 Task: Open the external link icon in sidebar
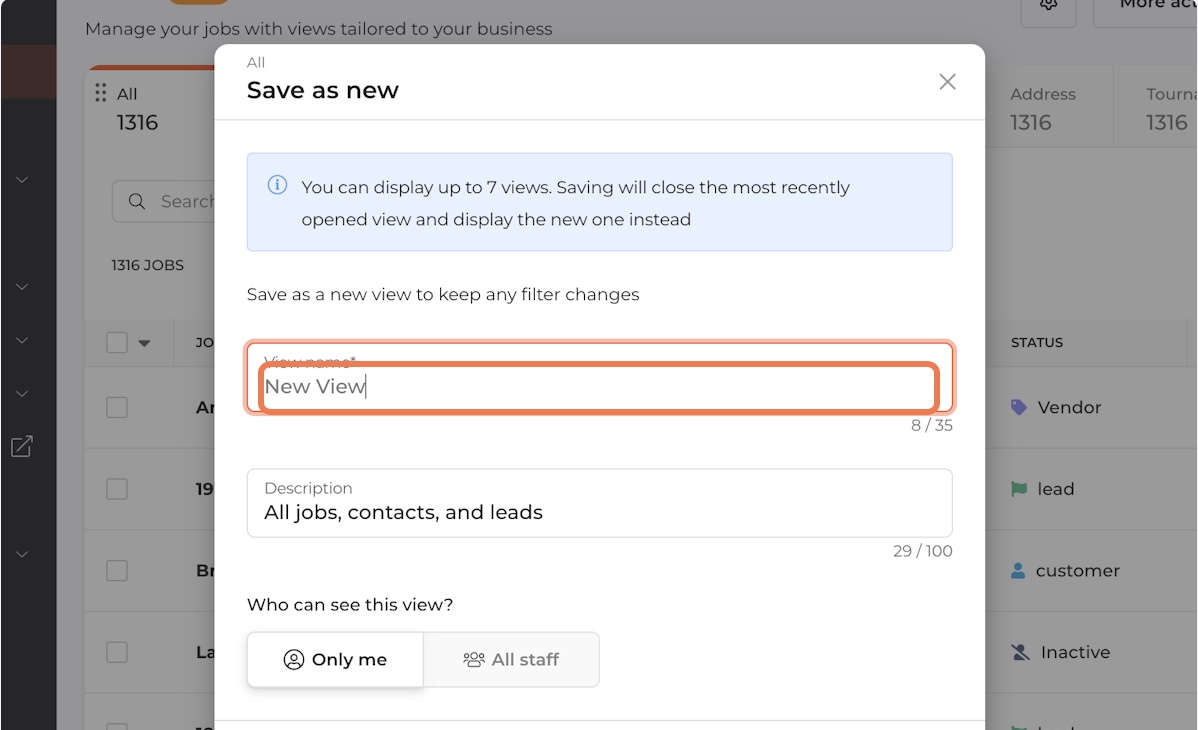(x=22, y=447)
